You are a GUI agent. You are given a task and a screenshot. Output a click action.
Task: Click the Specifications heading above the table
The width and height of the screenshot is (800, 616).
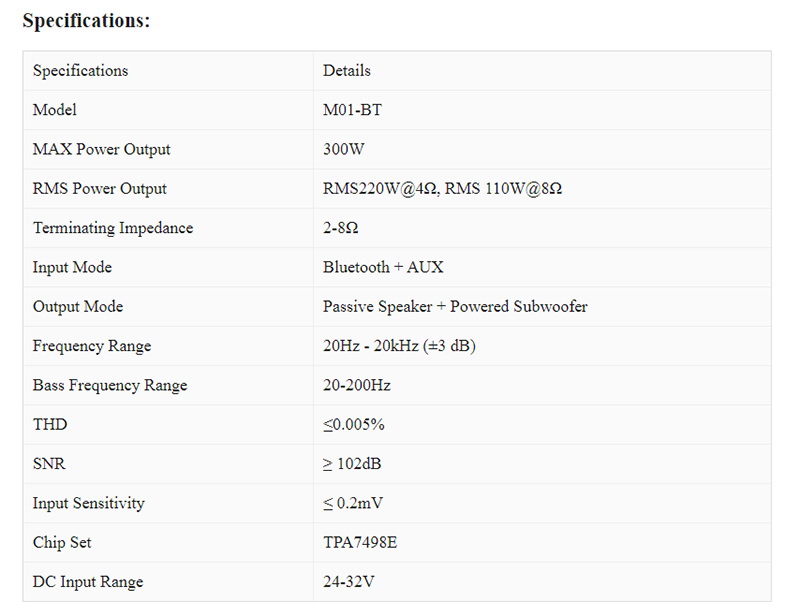[x=86, y=21]
